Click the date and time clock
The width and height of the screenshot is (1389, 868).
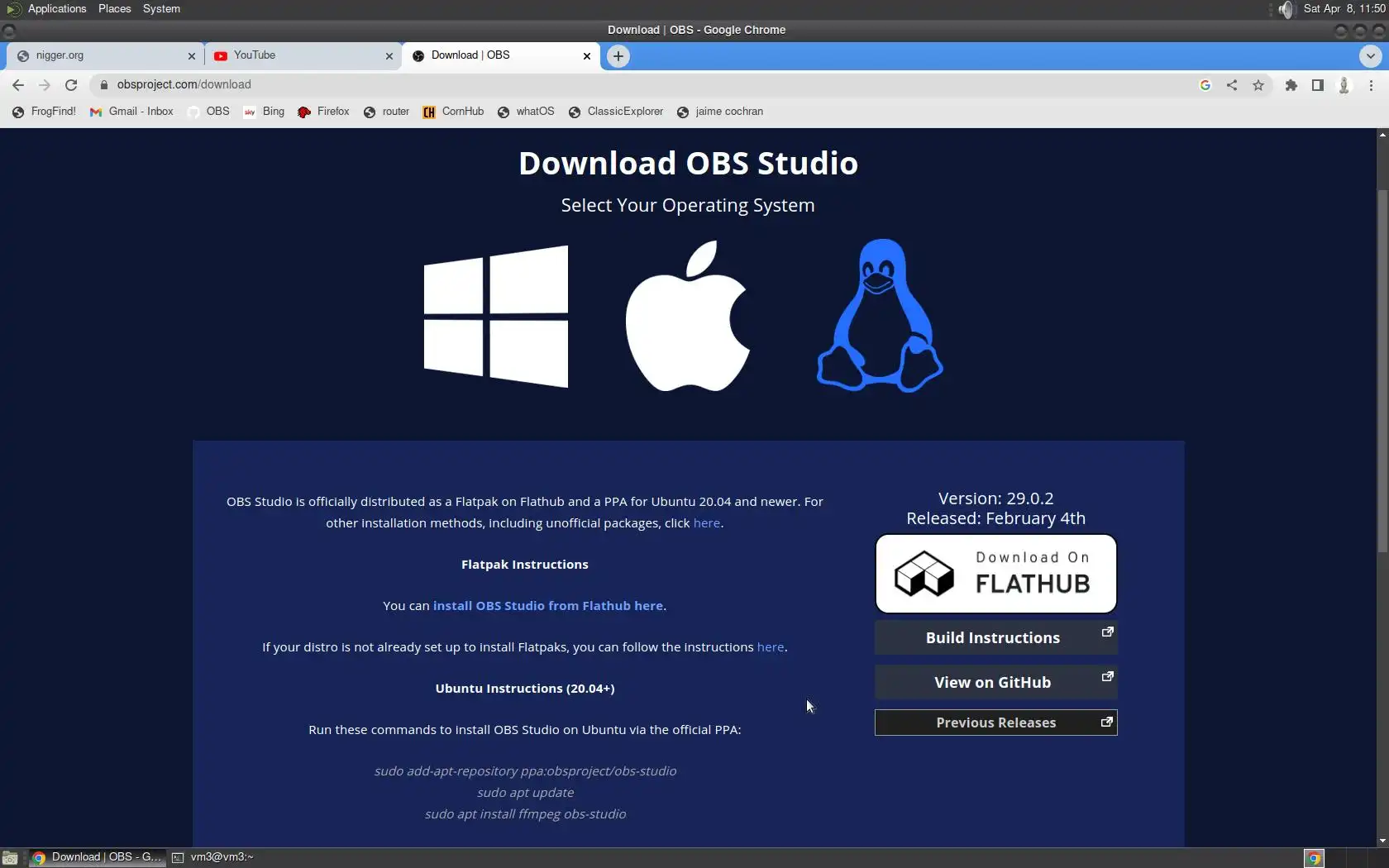(1344, 8)
